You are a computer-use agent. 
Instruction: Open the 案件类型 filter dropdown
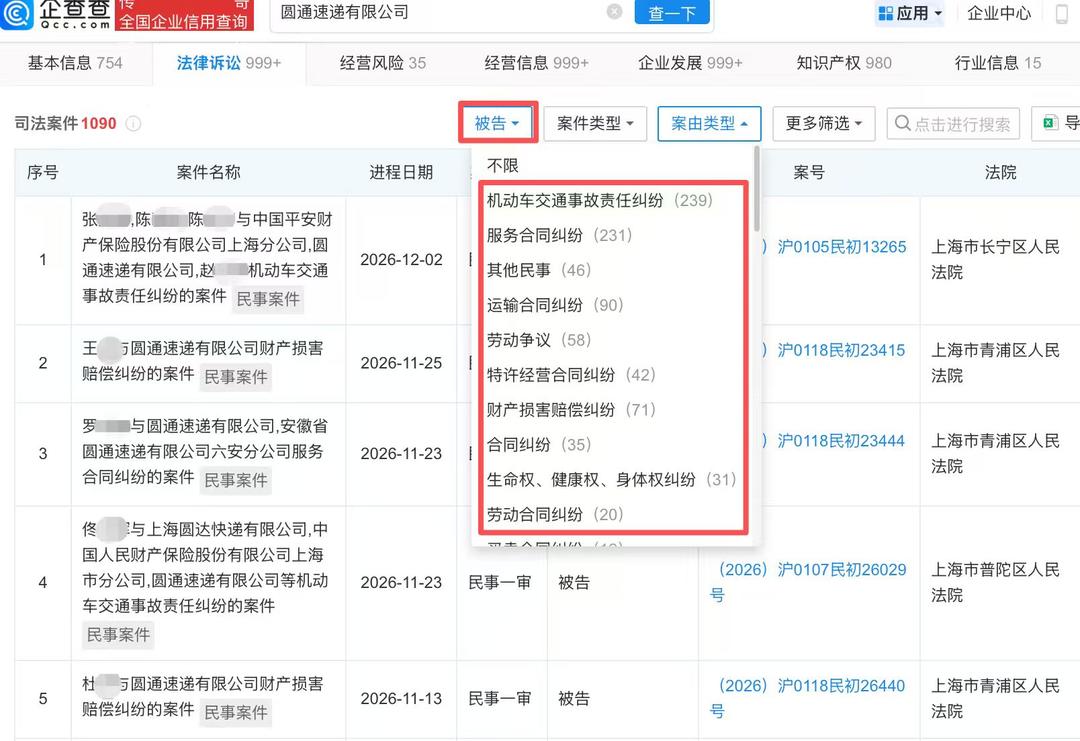click(595, 124)
